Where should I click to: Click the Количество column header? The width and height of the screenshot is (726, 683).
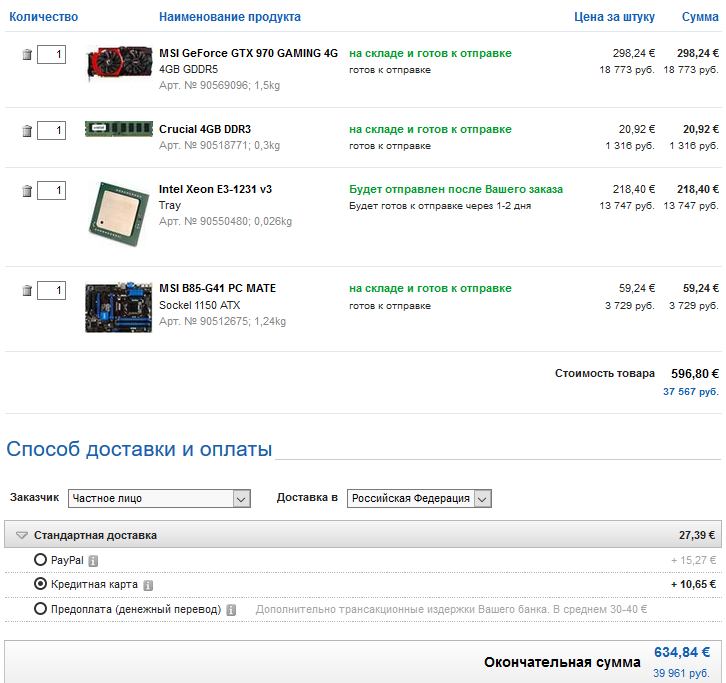pyautogui.click(x=44, y=17)
